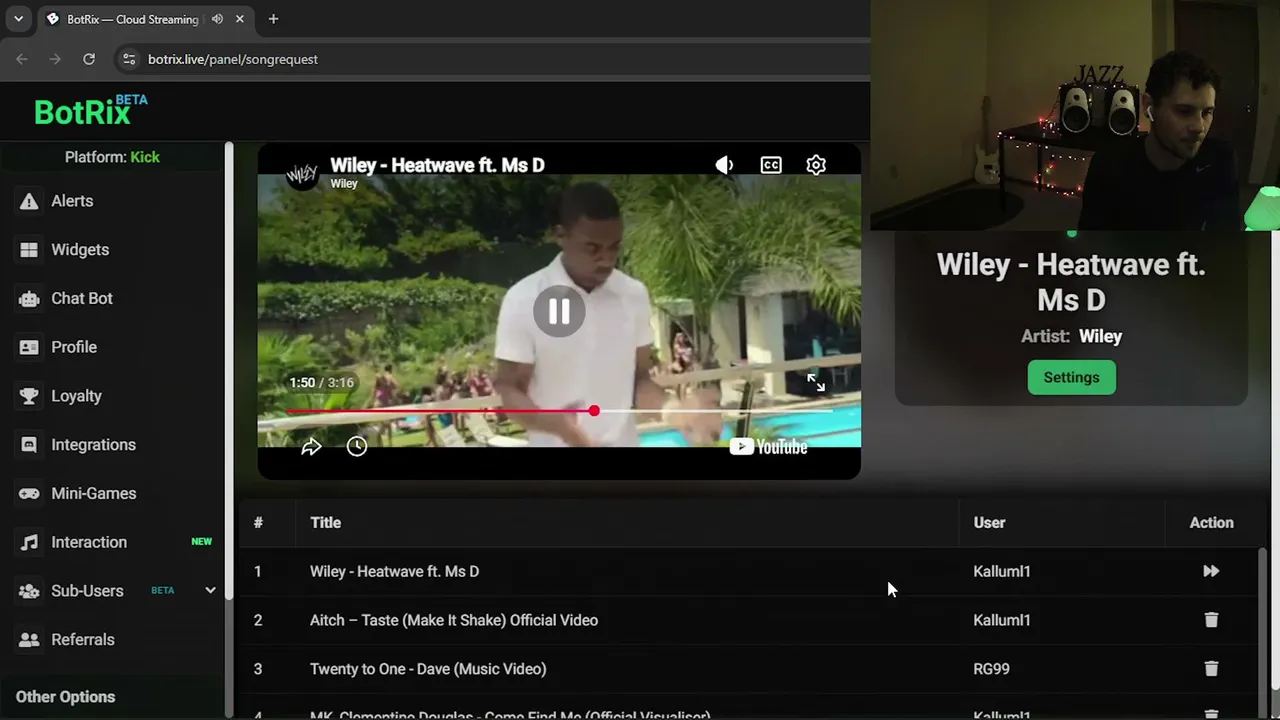
Task: Open Interaction using the music note icon
Action: (x=29, y=542)
